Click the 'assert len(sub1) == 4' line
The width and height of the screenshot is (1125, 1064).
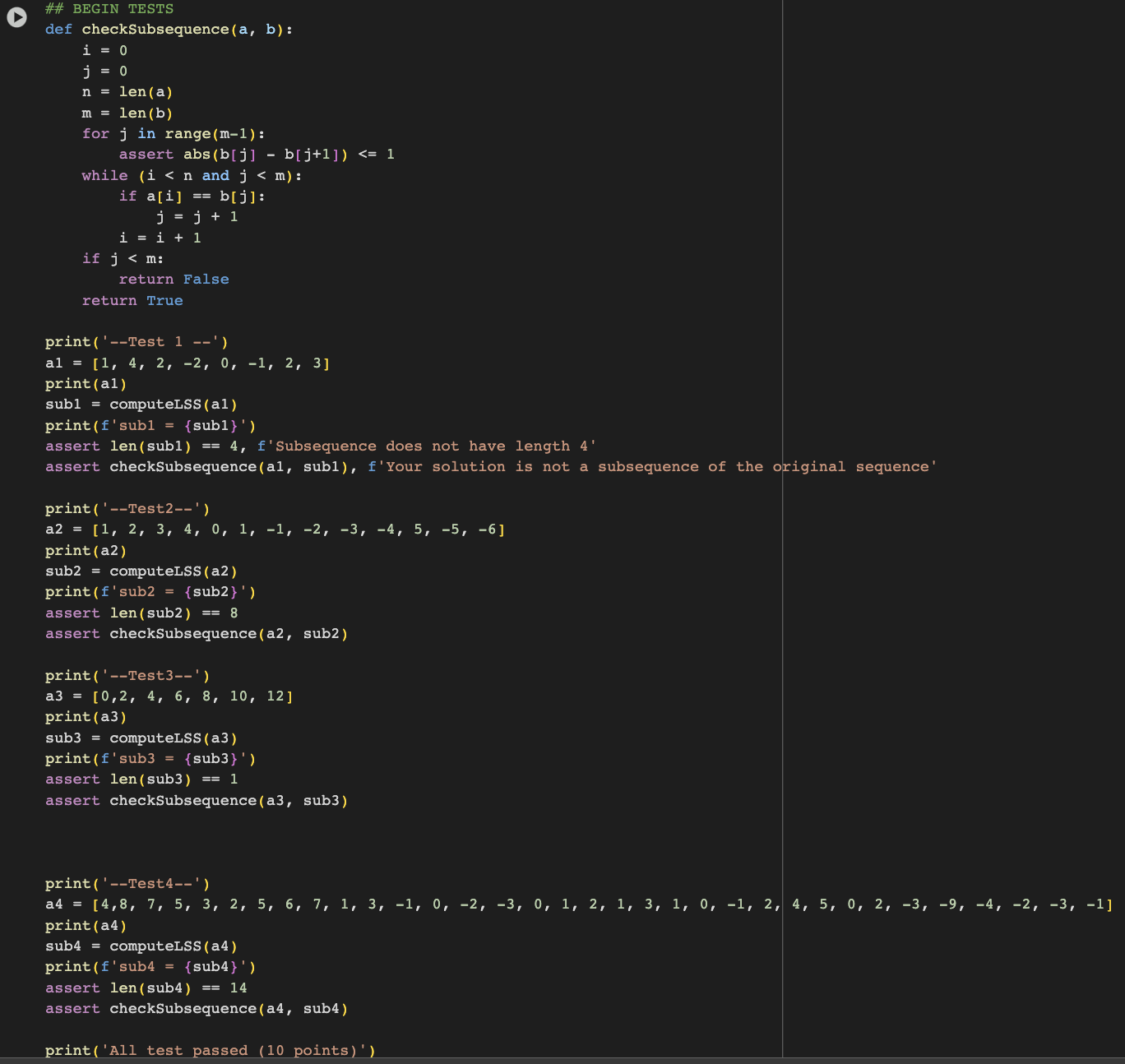321,446
